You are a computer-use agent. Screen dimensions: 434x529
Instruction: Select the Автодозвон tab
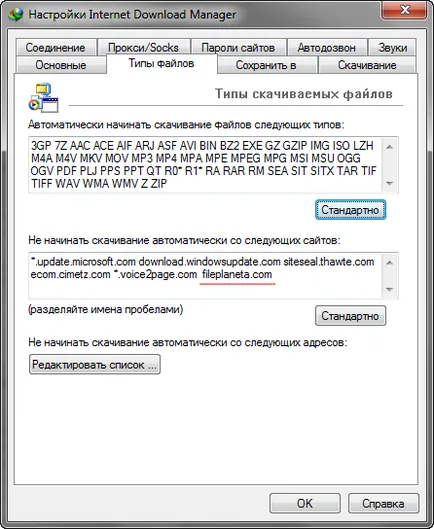327,48
